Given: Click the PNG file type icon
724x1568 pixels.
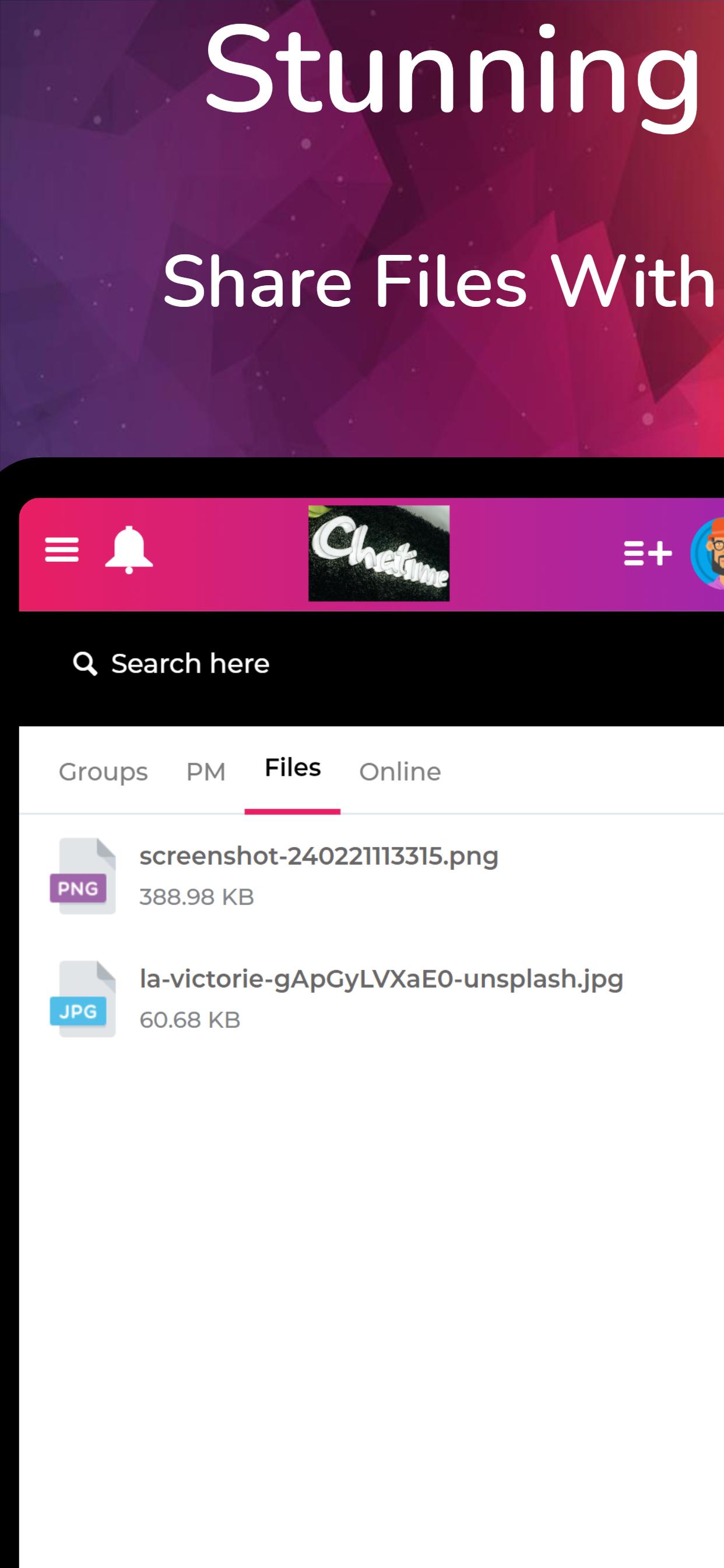Looking at the screenshot, I should click(83, 876).
